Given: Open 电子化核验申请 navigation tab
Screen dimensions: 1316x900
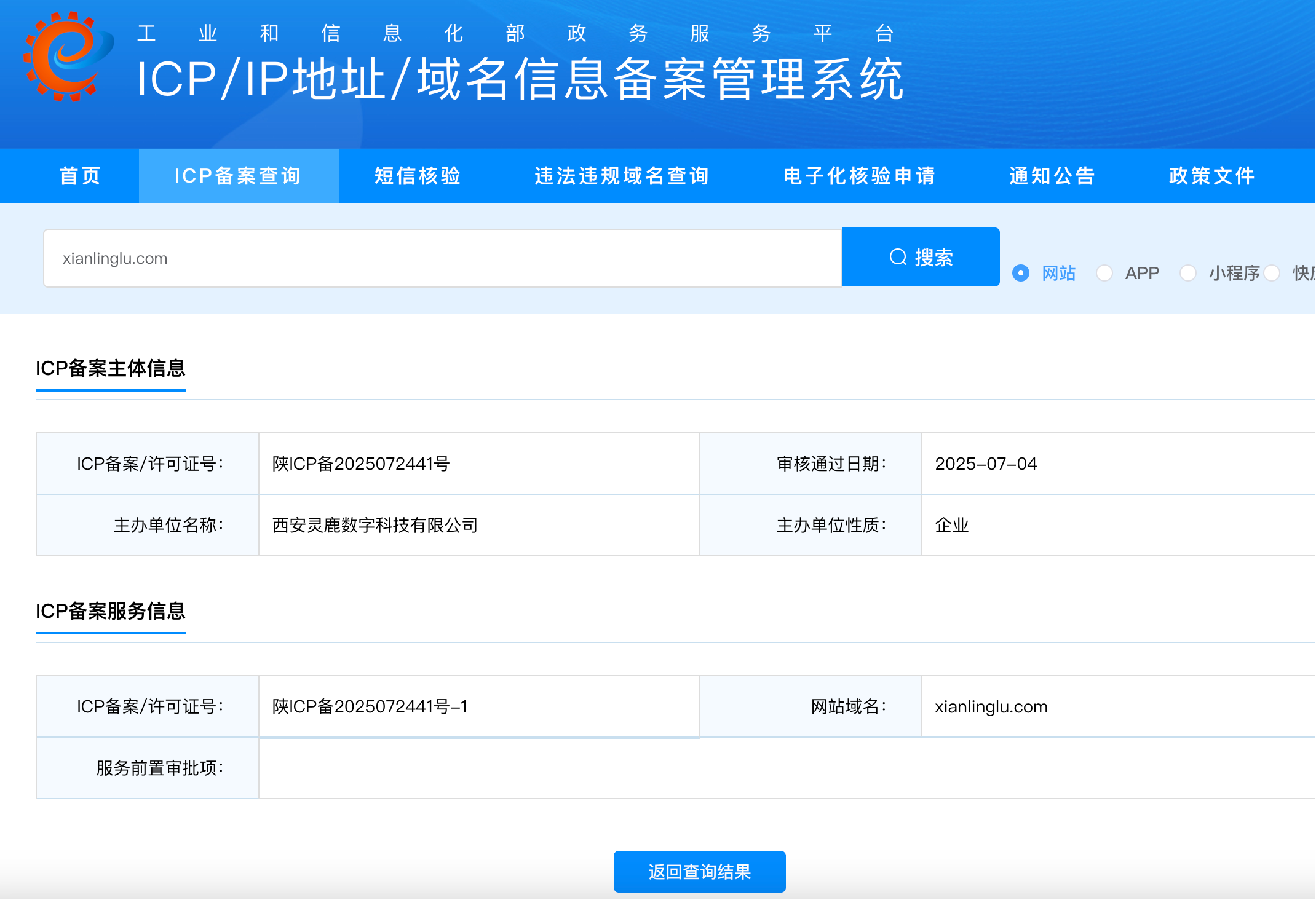Looking at the screenshot, I should [x=859, y=176].
